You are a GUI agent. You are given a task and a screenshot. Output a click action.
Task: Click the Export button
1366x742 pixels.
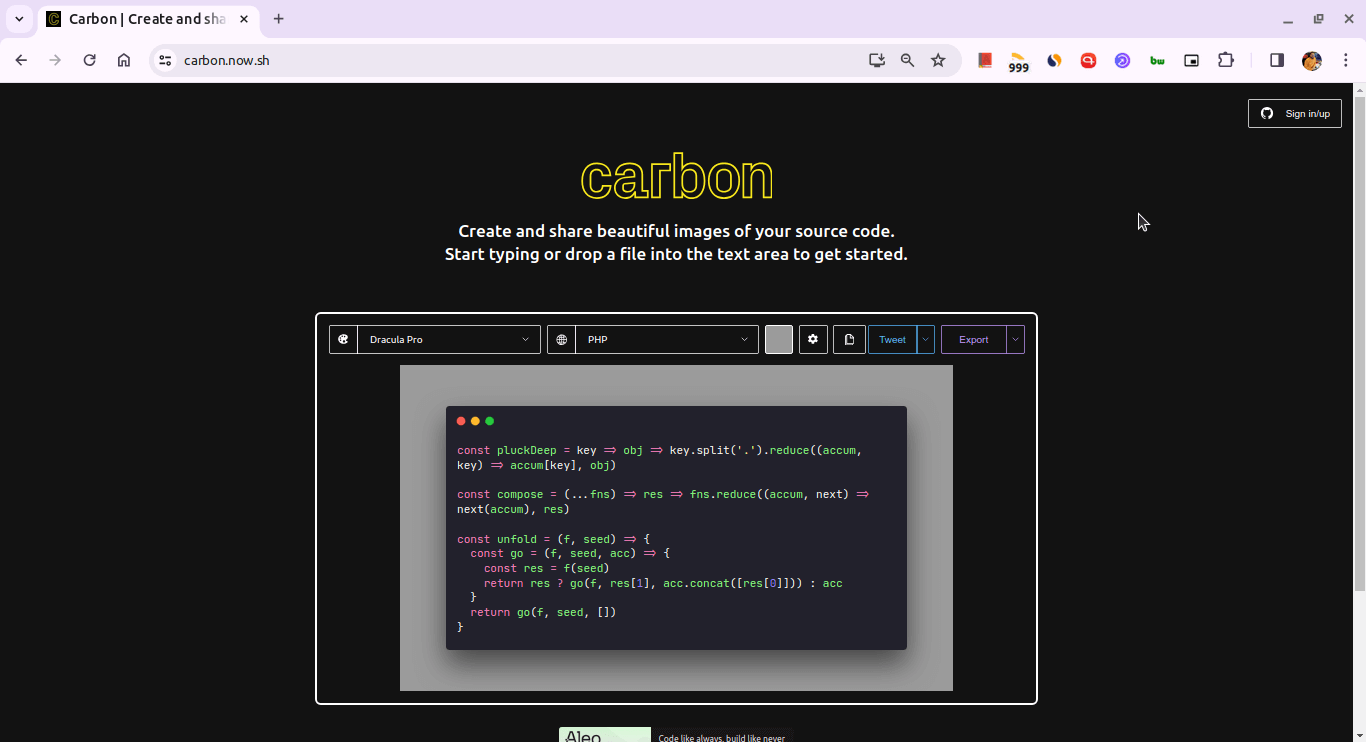click(974, 340)
